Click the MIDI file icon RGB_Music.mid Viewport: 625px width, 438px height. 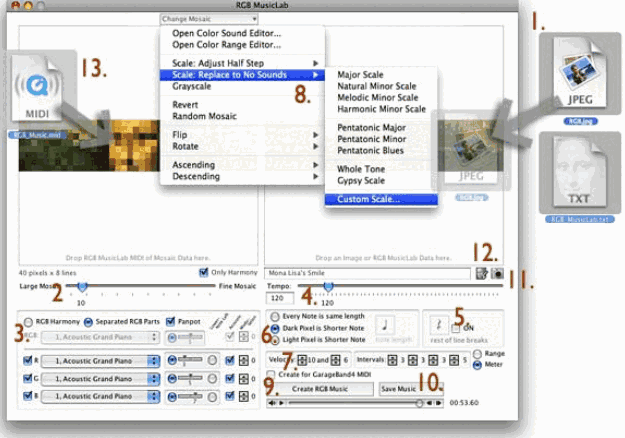point(37,88)
